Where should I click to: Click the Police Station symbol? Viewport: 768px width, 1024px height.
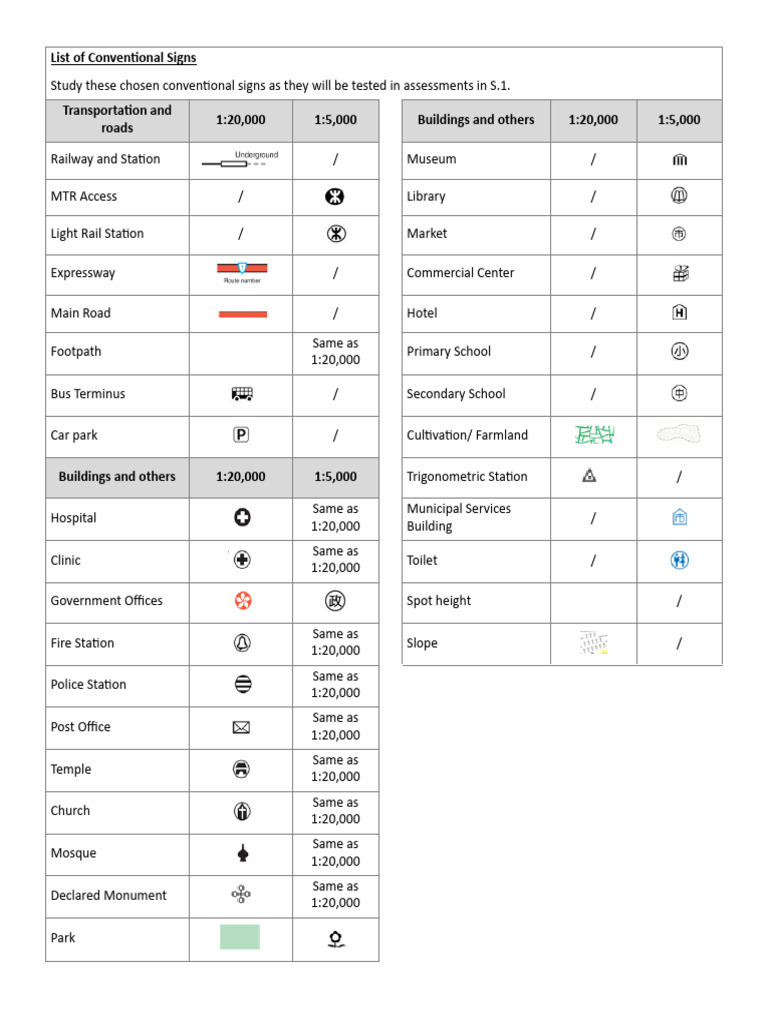click(x=241, y=685)
